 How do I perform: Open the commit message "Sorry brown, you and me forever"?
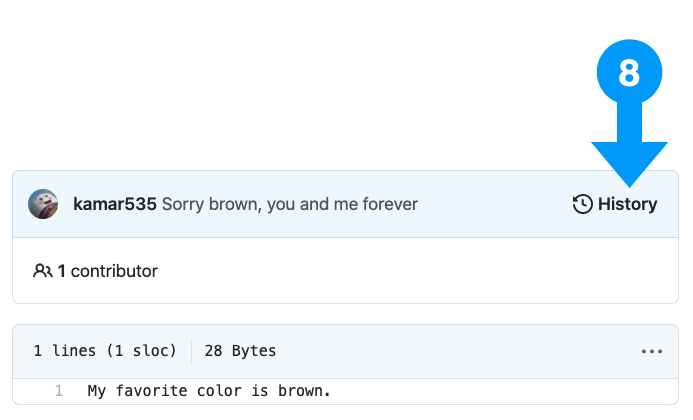tap(289, 204)
